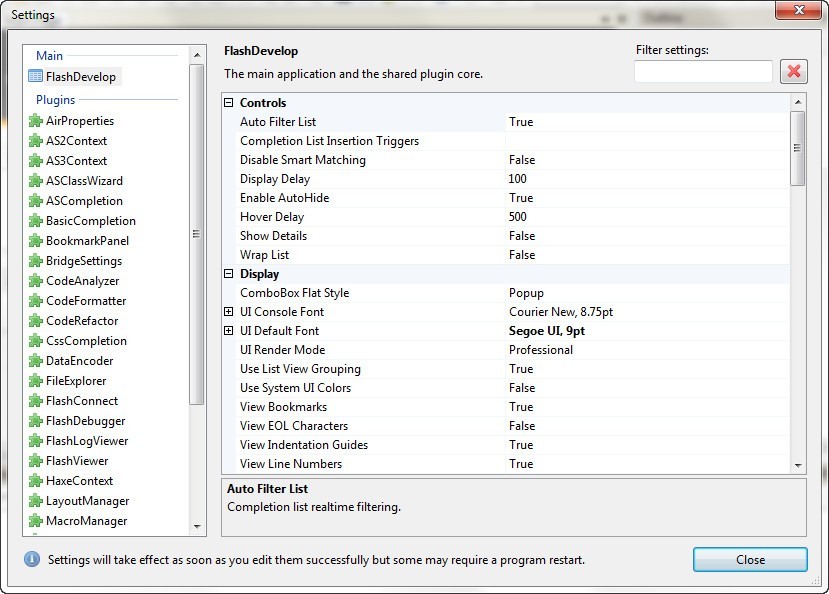The image size is (829, 594).
Task: Click the Filter settings text field
Action: tap(703, 71)
